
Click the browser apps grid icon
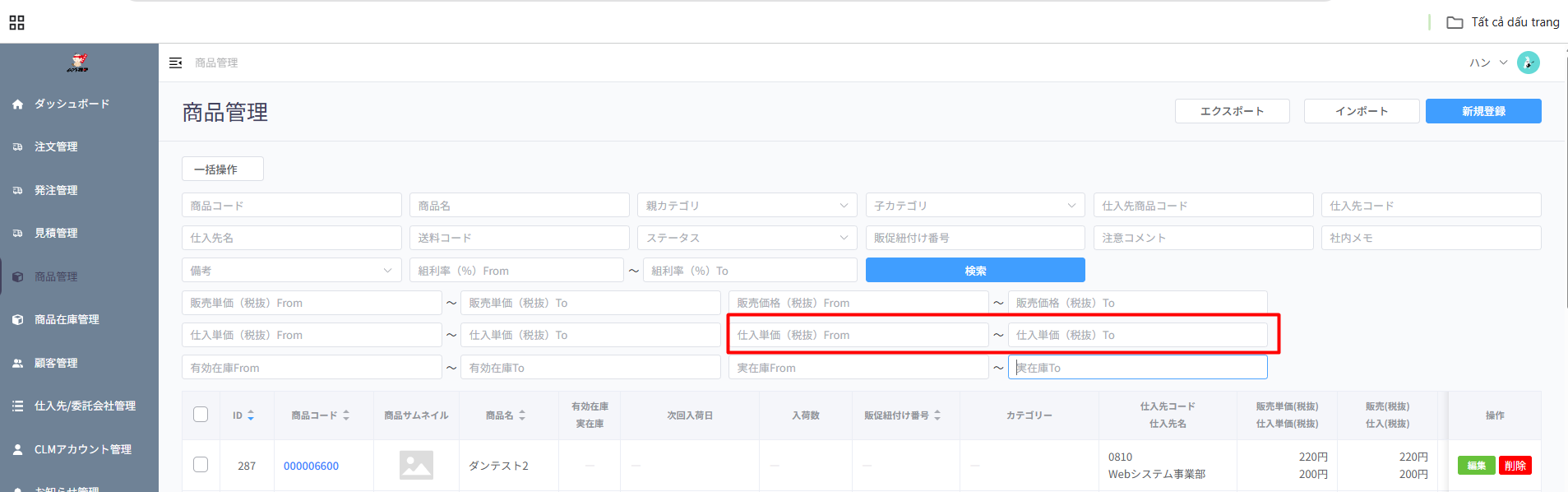point(16,22)
